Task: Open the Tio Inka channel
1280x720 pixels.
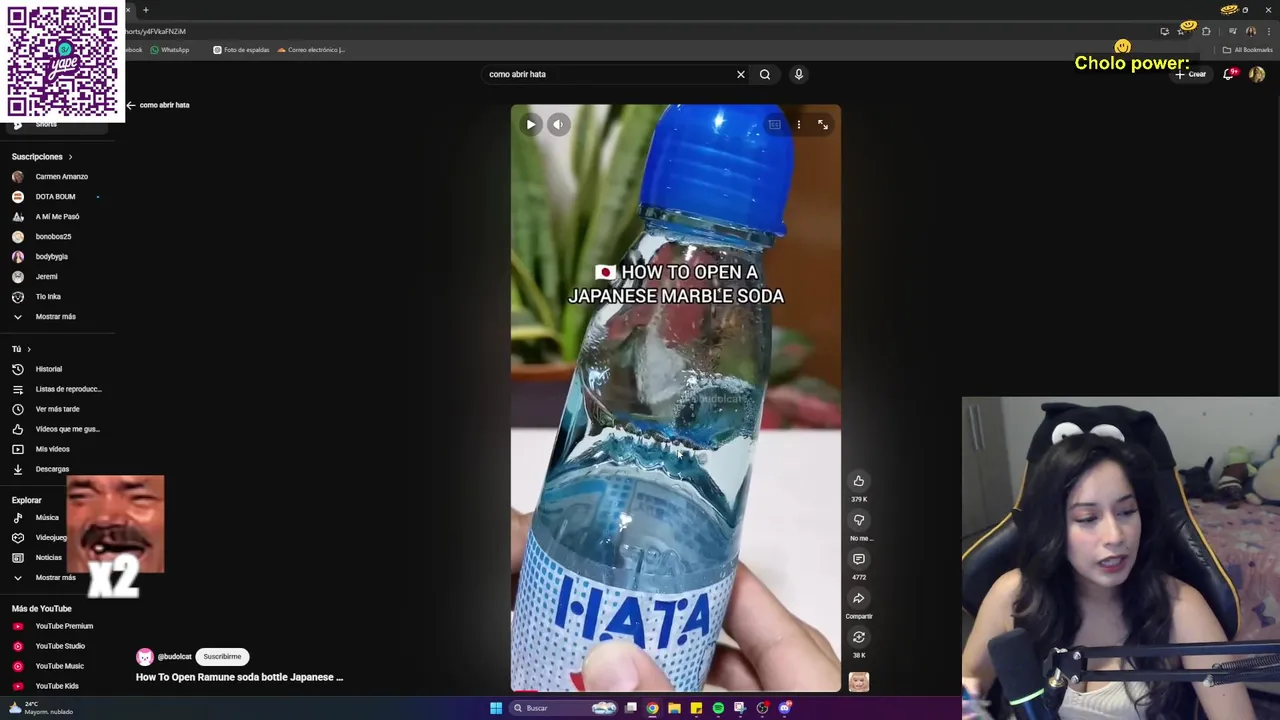Action: coord(50,297)
